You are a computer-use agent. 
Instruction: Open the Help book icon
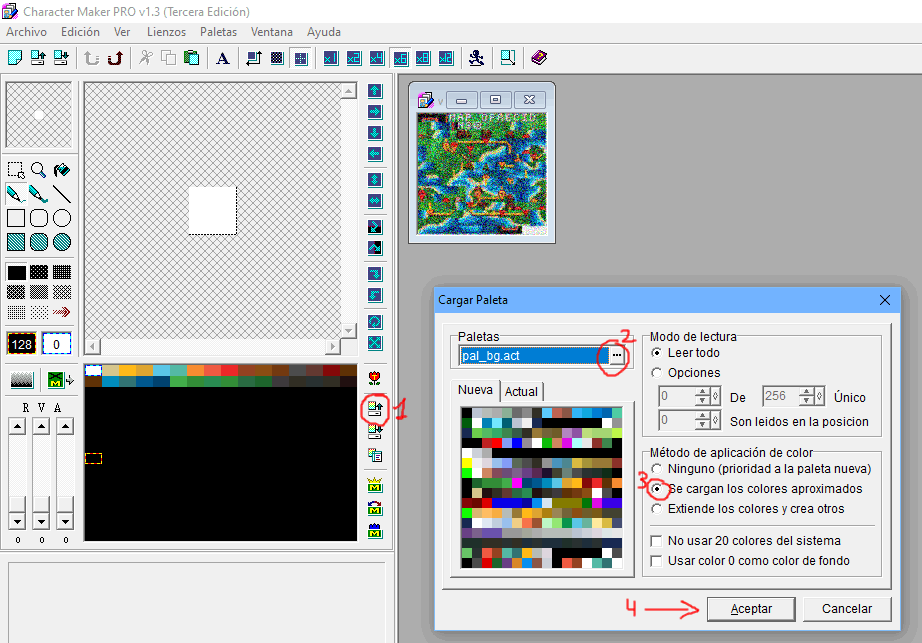point(538,58)
